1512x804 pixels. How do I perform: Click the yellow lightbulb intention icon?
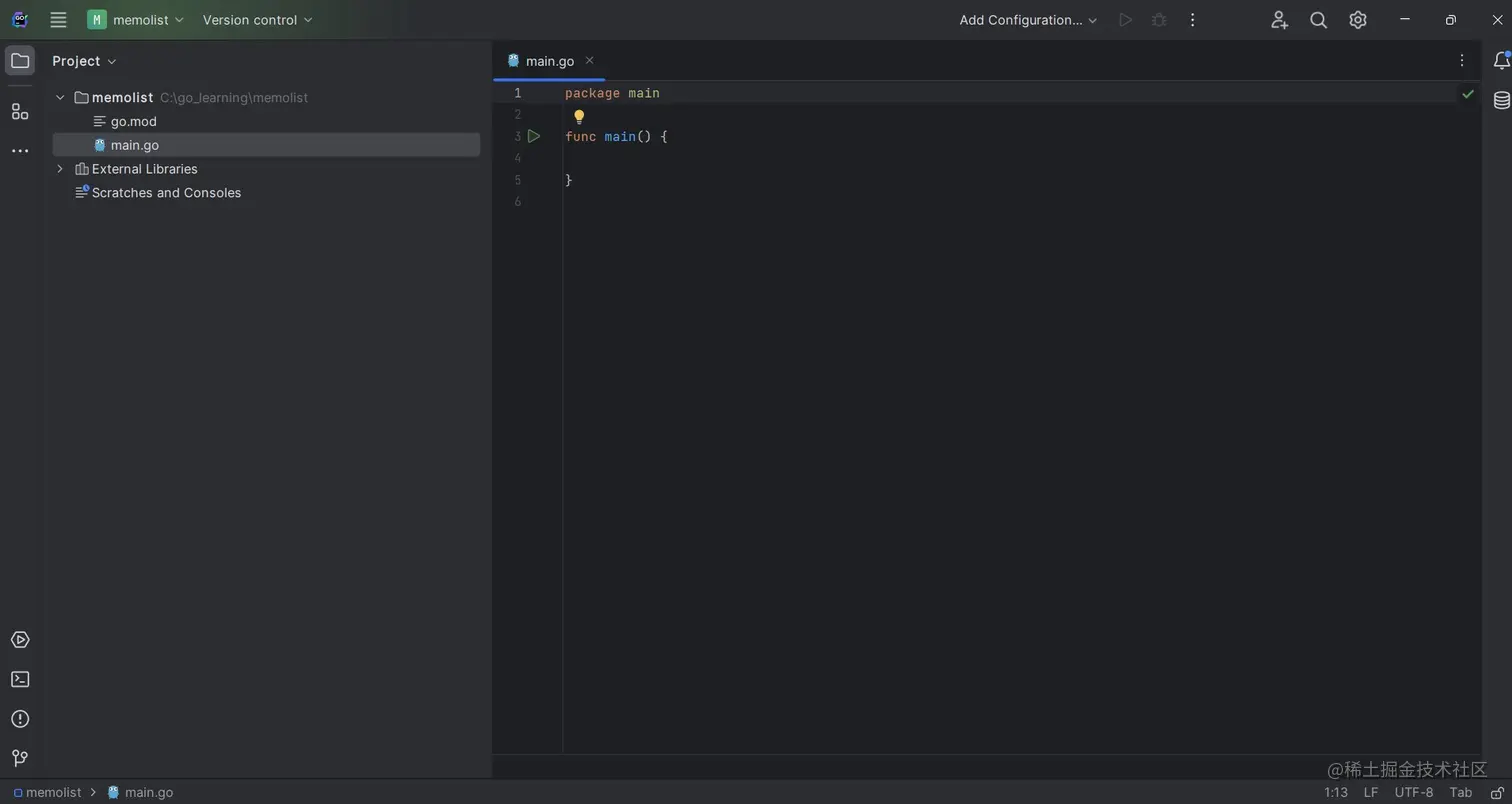[x=579, y=116]
